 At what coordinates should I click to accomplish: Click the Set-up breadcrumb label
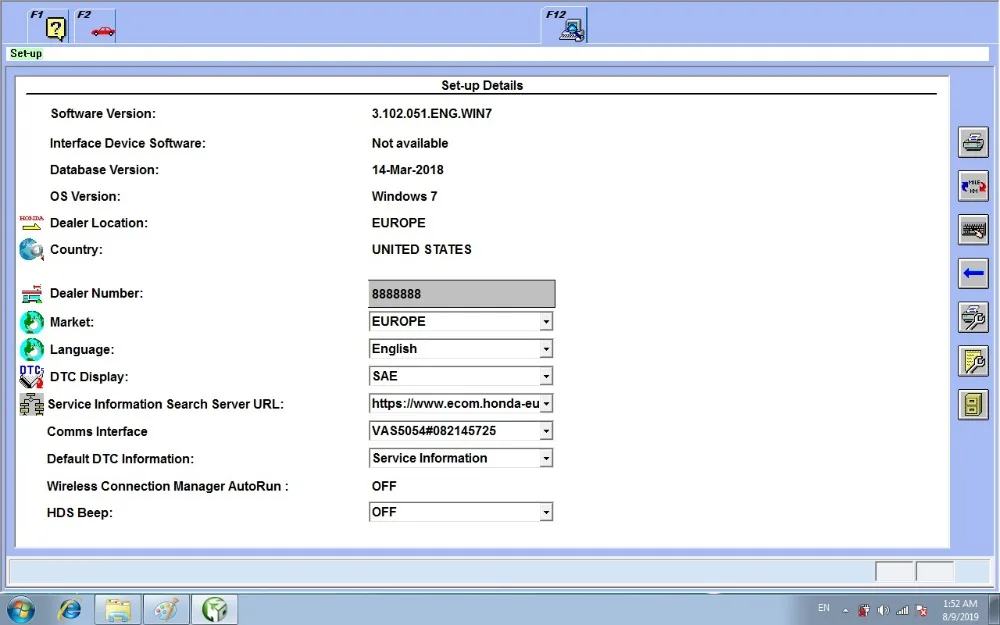(x=26, y=54)
